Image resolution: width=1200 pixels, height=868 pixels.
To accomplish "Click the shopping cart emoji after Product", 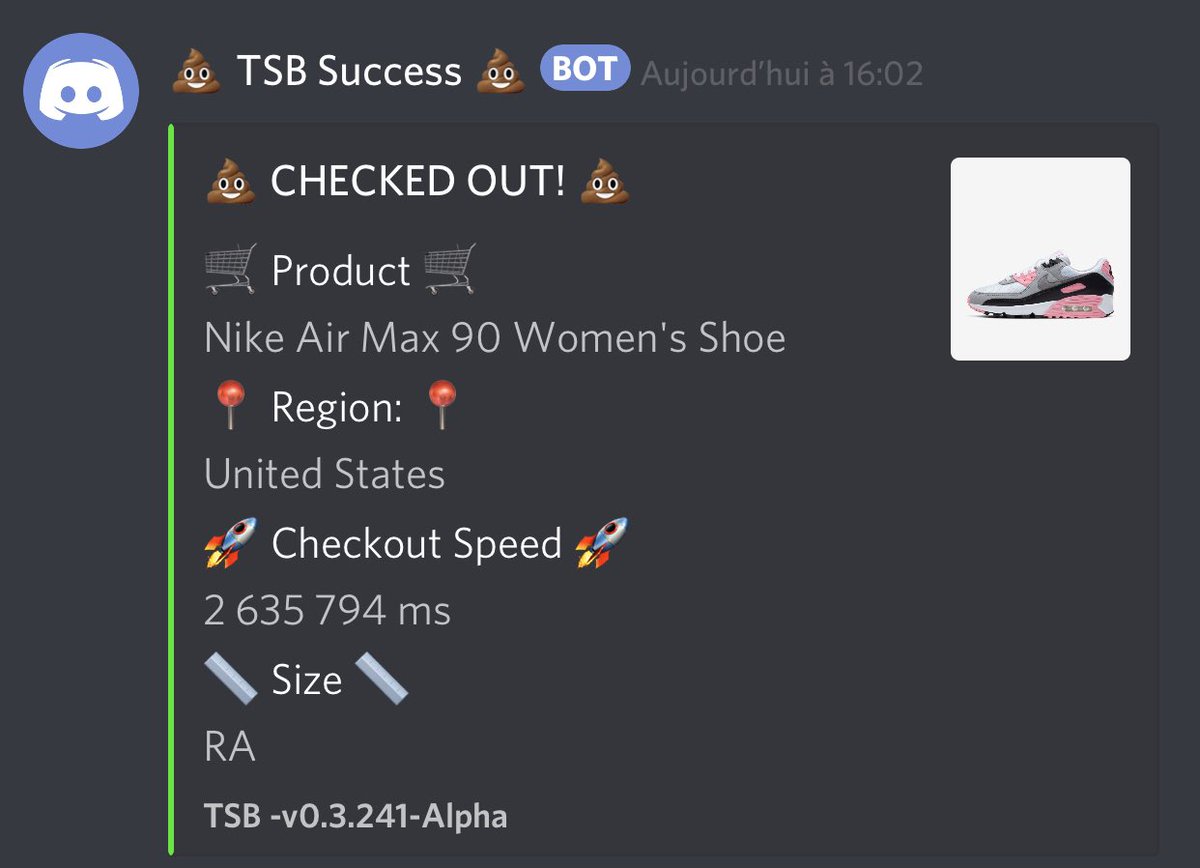I will [x=449, y=271].
